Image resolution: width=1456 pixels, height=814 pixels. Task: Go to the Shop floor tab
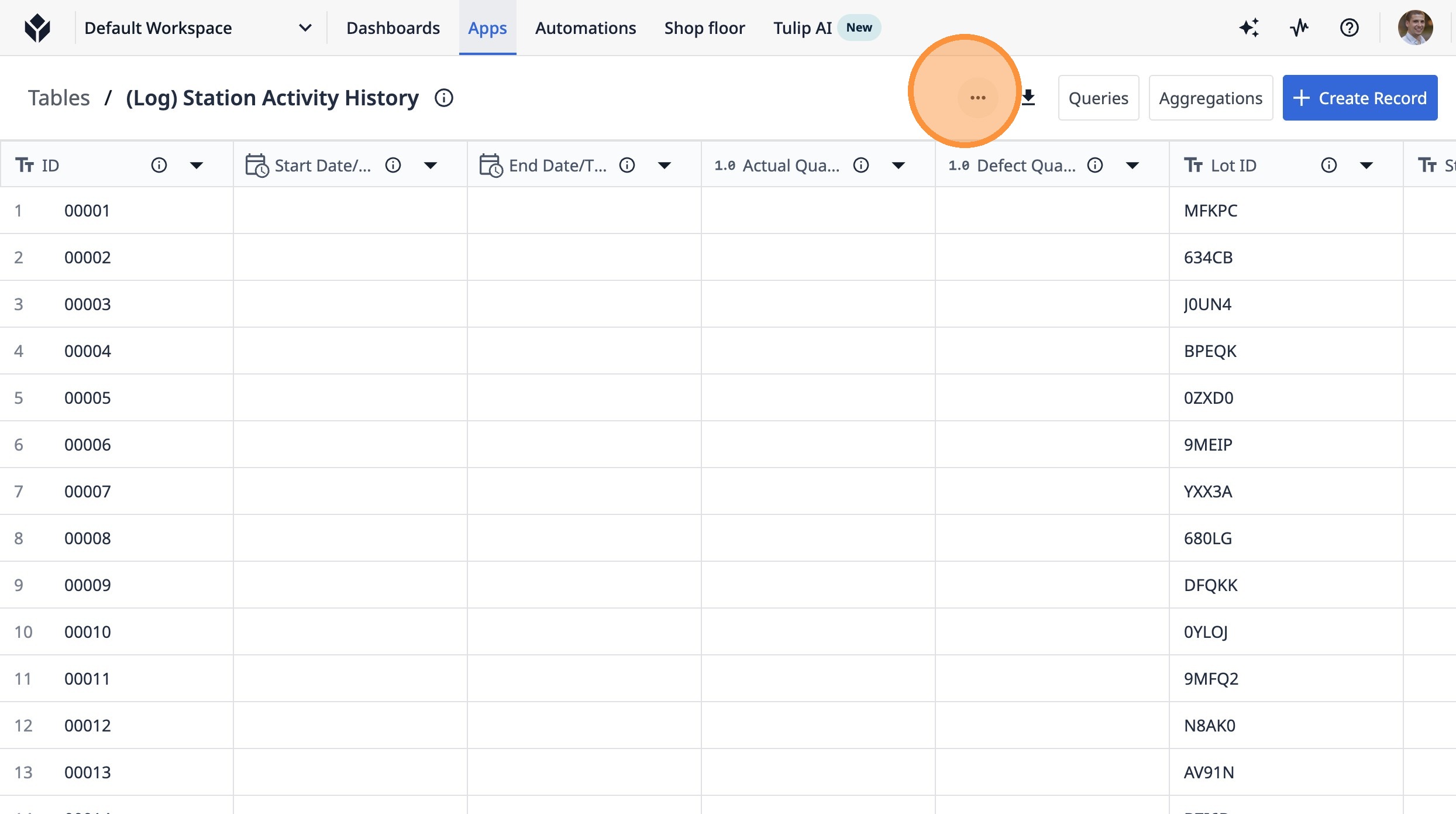704,28
